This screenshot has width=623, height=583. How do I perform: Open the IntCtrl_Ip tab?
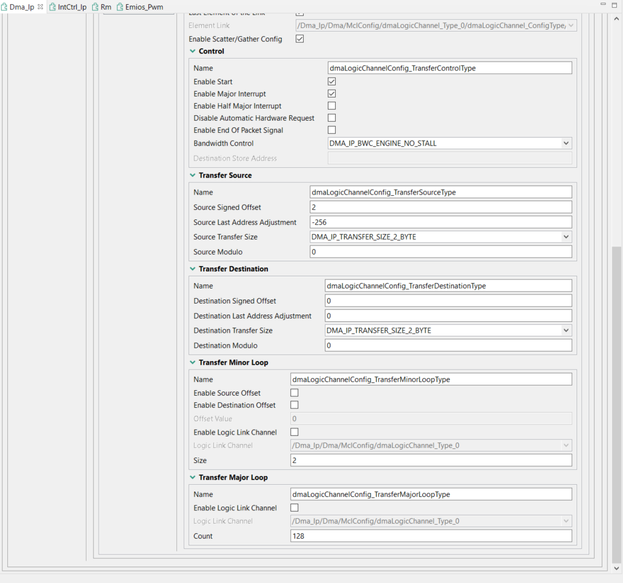point(72,7)
